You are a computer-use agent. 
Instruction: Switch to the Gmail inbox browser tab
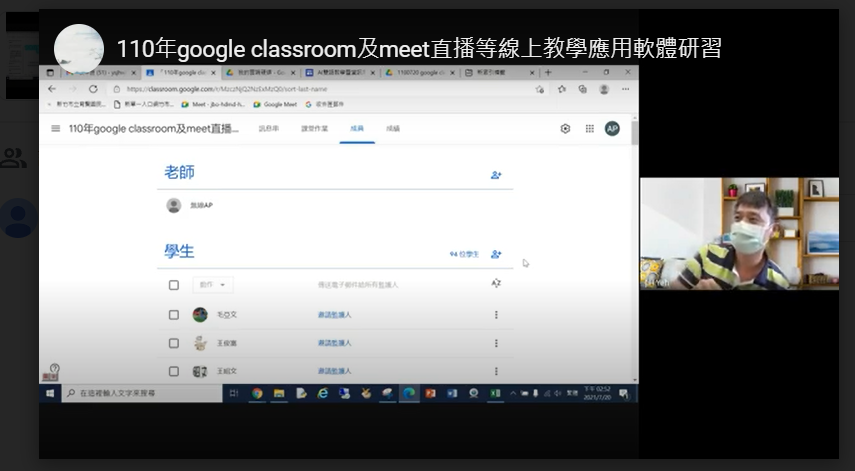tap(100, 72)
